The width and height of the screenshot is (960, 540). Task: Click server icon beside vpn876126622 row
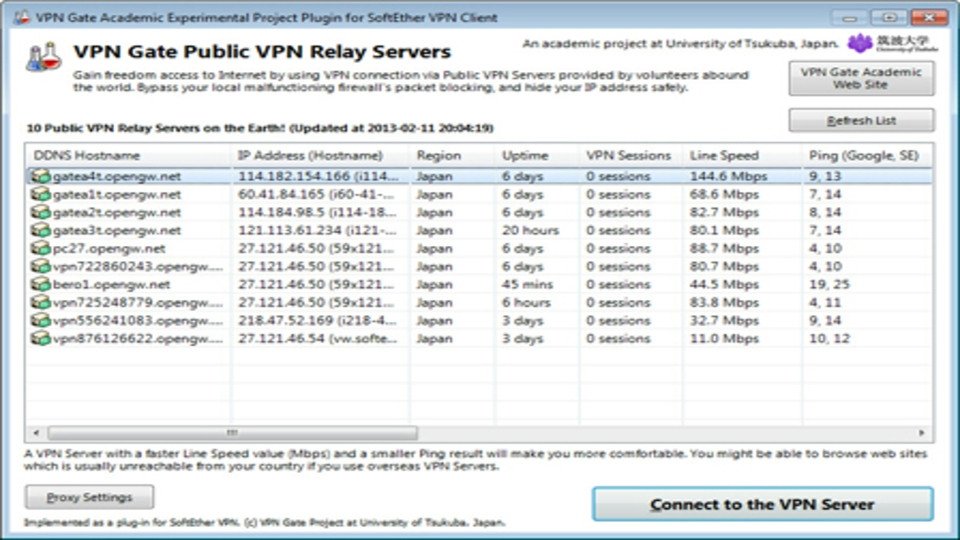point(40,339)
